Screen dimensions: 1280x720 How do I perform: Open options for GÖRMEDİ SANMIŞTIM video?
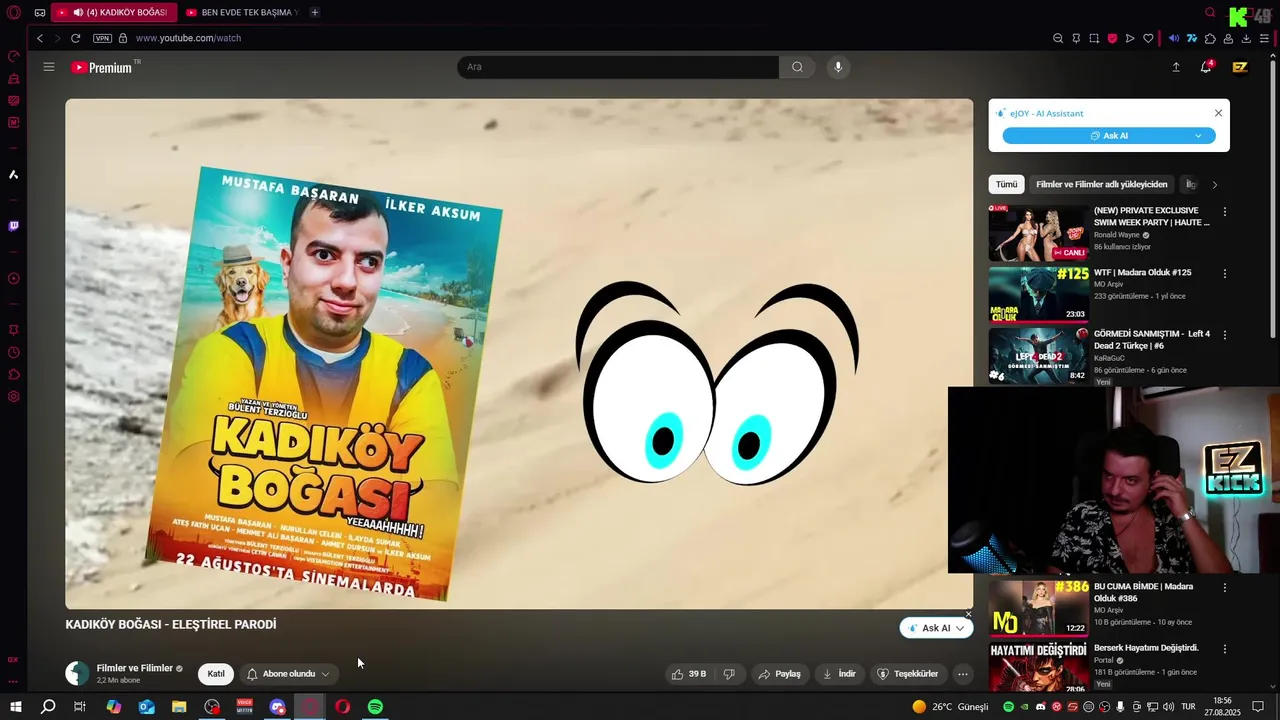(x=1224, y=335)
